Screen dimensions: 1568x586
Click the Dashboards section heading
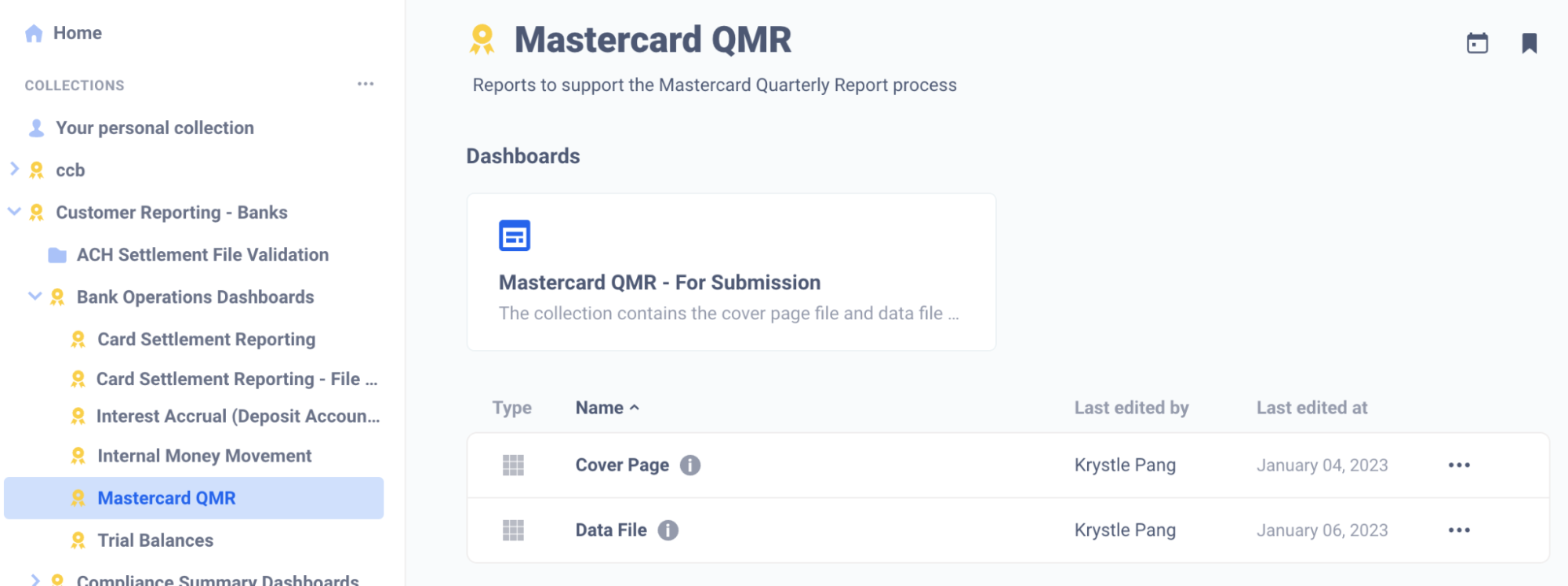(523, 156)
